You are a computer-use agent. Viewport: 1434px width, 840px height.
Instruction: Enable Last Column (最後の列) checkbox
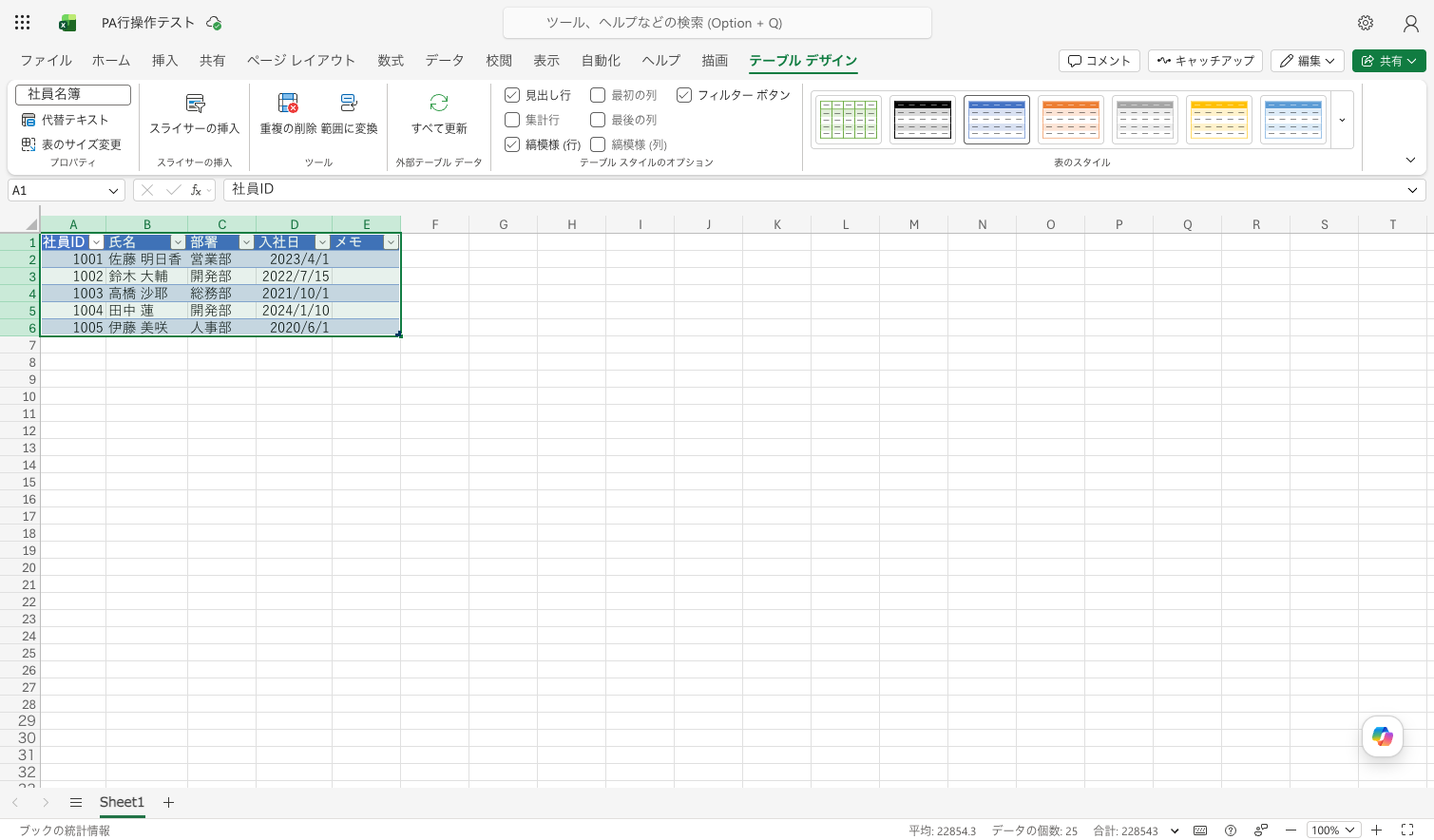598,120
